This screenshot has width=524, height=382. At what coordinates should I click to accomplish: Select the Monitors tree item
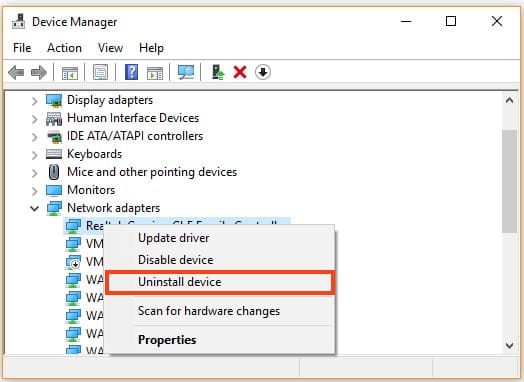coord(91,190)
